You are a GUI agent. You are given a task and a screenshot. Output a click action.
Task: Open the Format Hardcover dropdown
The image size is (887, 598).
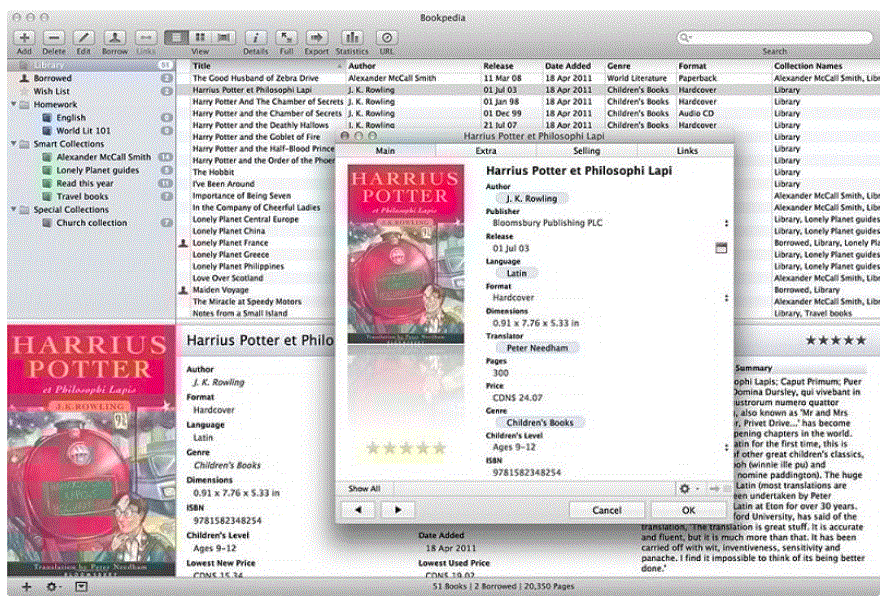(x=726, y=298)
